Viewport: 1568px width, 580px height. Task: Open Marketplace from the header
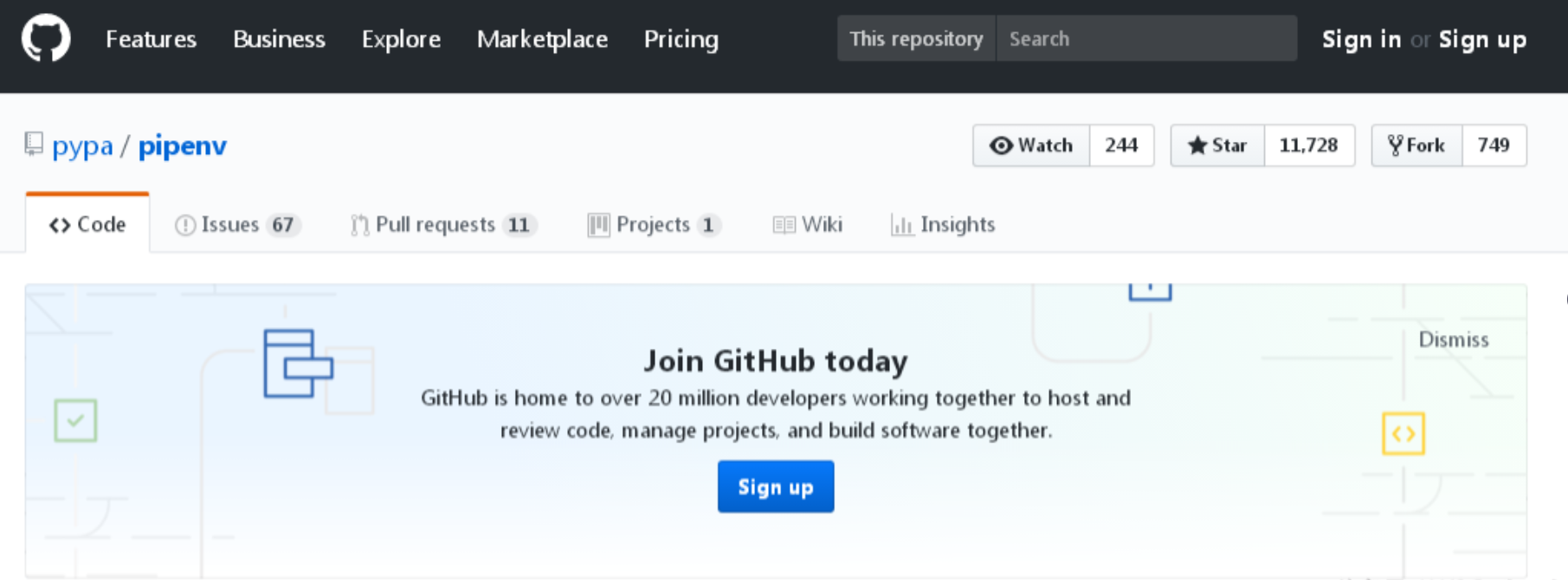pos(542,39)
